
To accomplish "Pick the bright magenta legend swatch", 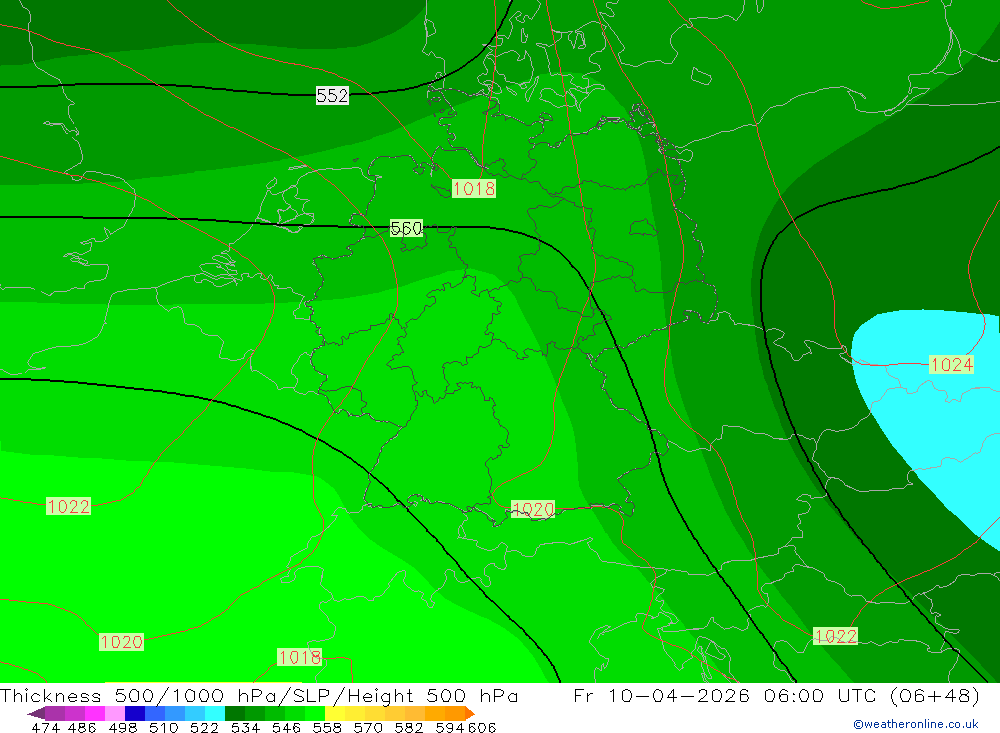I will (95, 713).
